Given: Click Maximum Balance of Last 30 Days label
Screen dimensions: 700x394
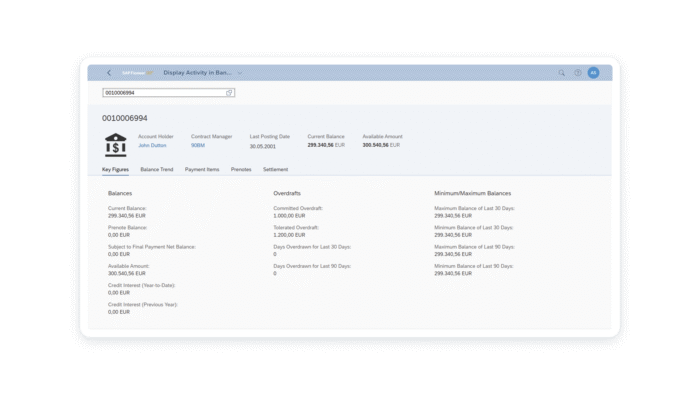Looking at the screenshot, I should pos(474,208).
